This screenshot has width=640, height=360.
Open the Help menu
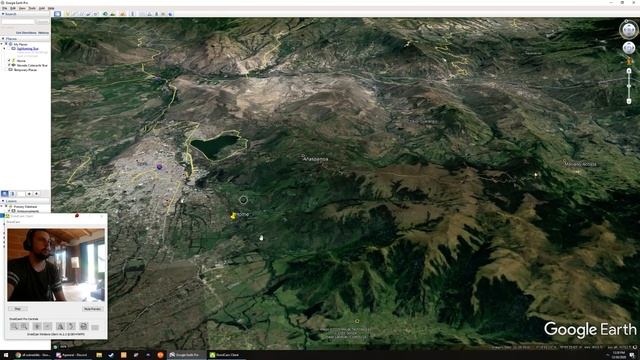click(51, 8)
